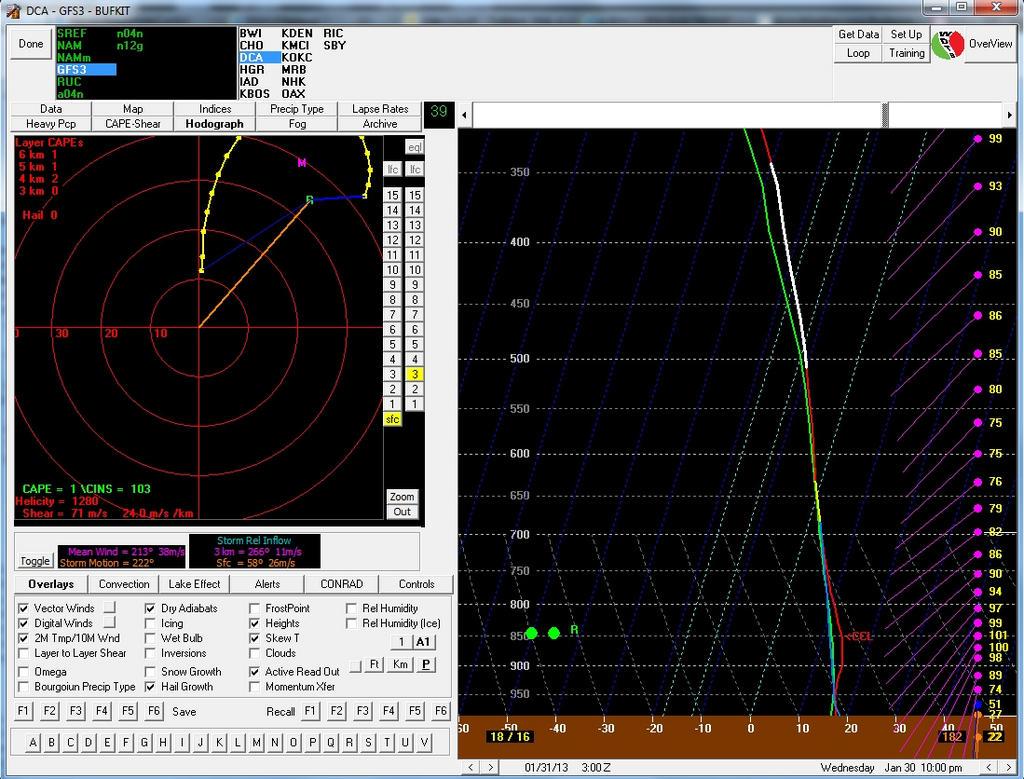
Task: Switch to the Archive tab
Action: (379, 123)
